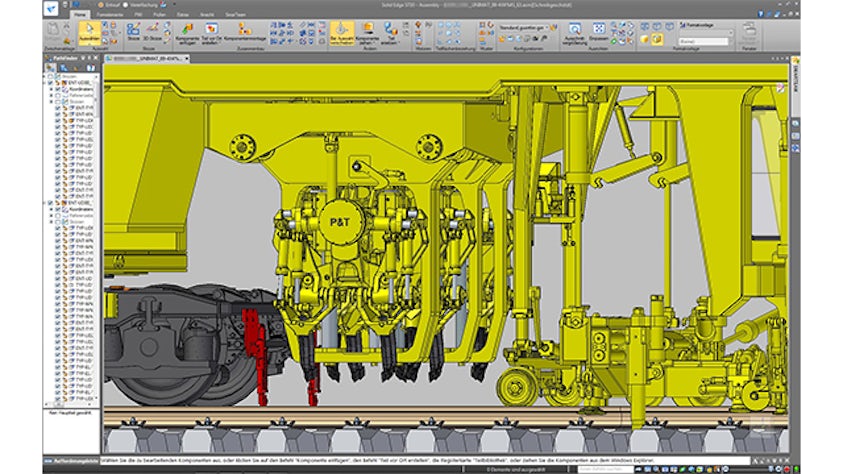Click the Teil ersetzen tool
This screenshot has height=474, width=843.
(390, 33)
